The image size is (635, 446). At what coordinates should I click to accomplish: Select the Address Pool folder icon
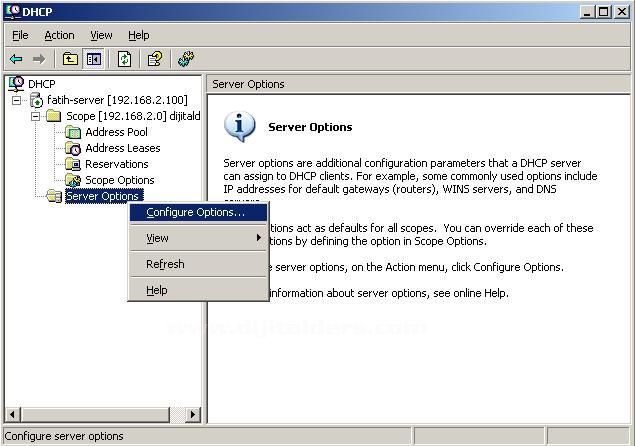point(73,132)
